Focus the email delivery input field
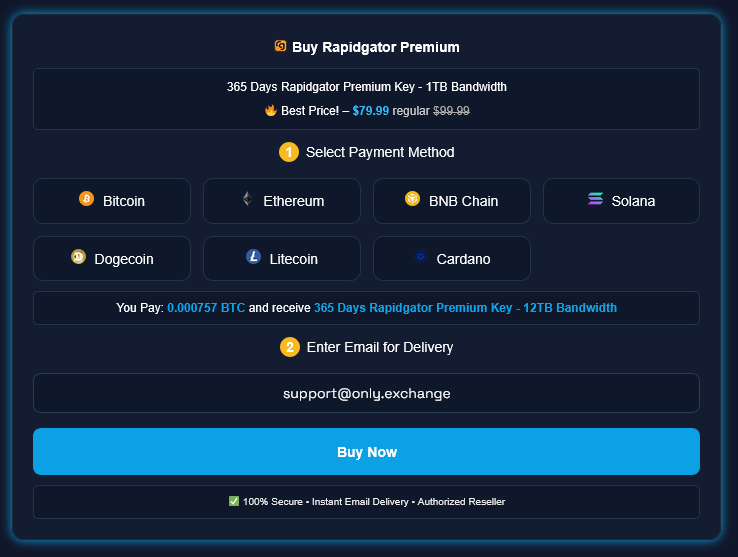Viewport: 738px width, 557px height. [366, 393]
